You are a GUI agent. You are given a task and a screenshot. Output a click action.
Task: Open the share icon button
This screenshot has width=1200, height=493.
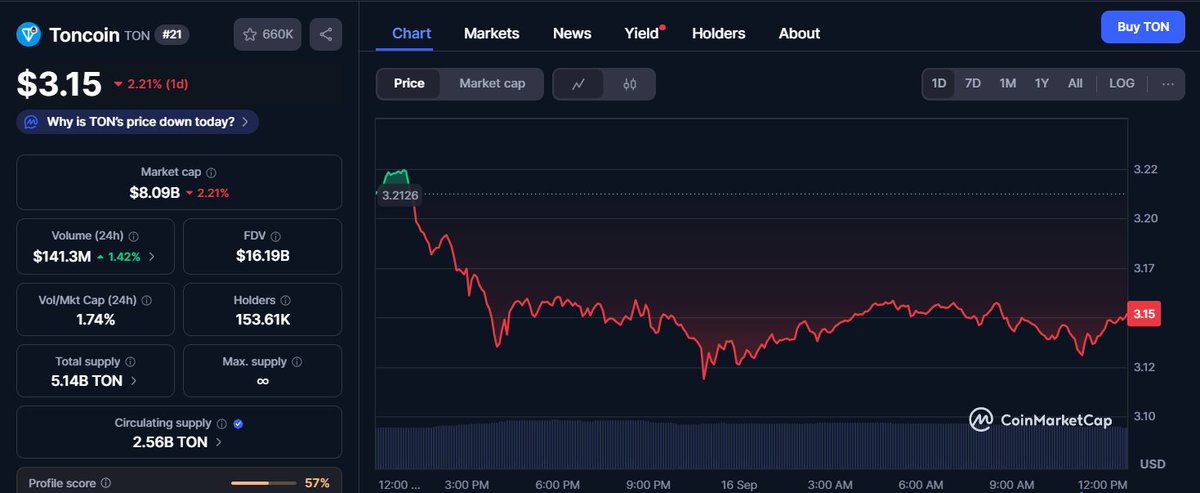(326, 34)
